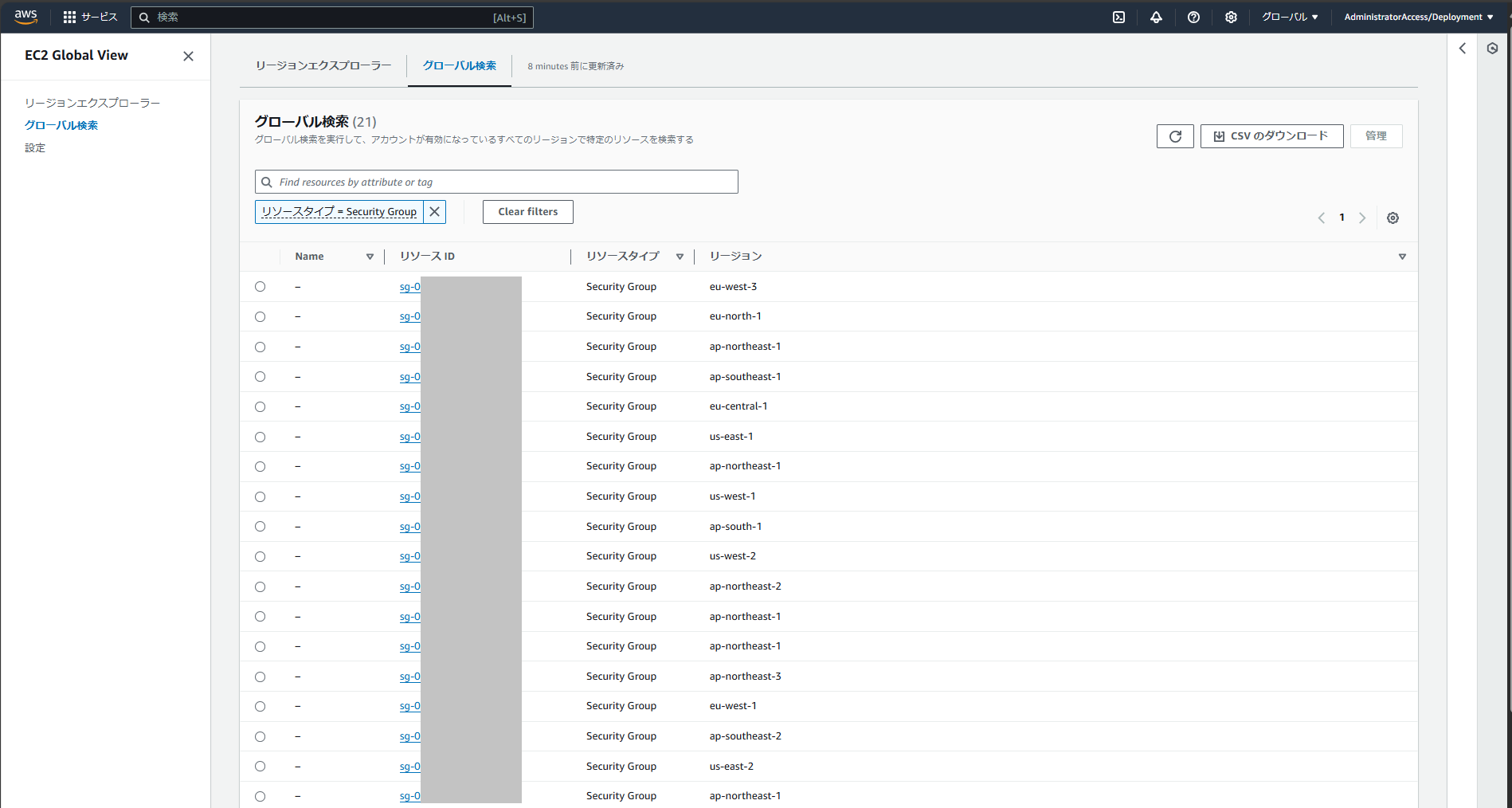Open the notifications bell icon
The width and height of the screenshot is (1512, 808).
[1156, 17]
